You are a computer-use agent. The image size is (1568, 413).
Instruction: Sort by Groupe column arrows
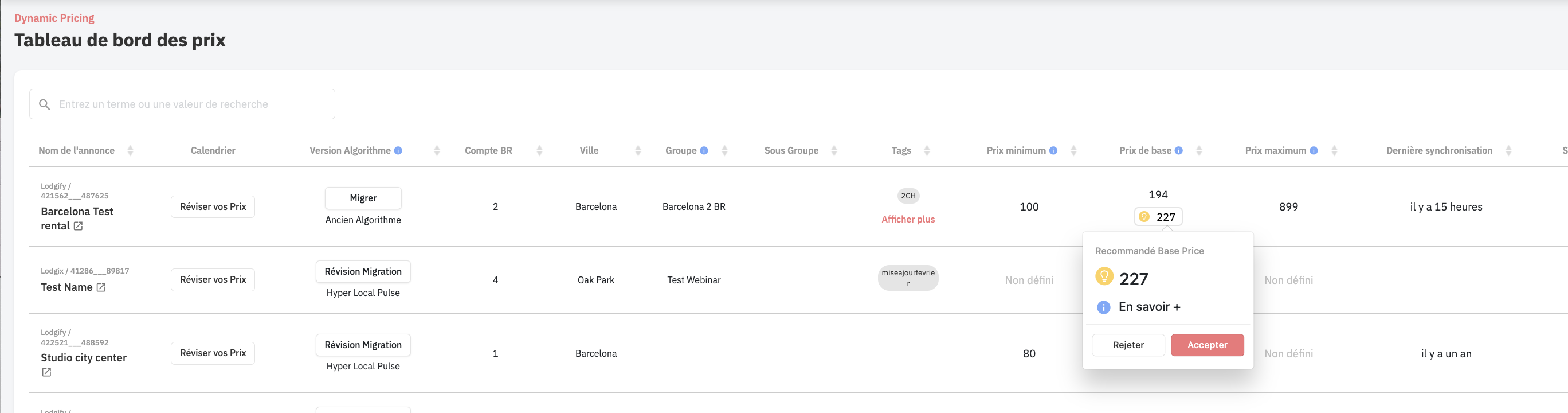[x=724, y=150]
